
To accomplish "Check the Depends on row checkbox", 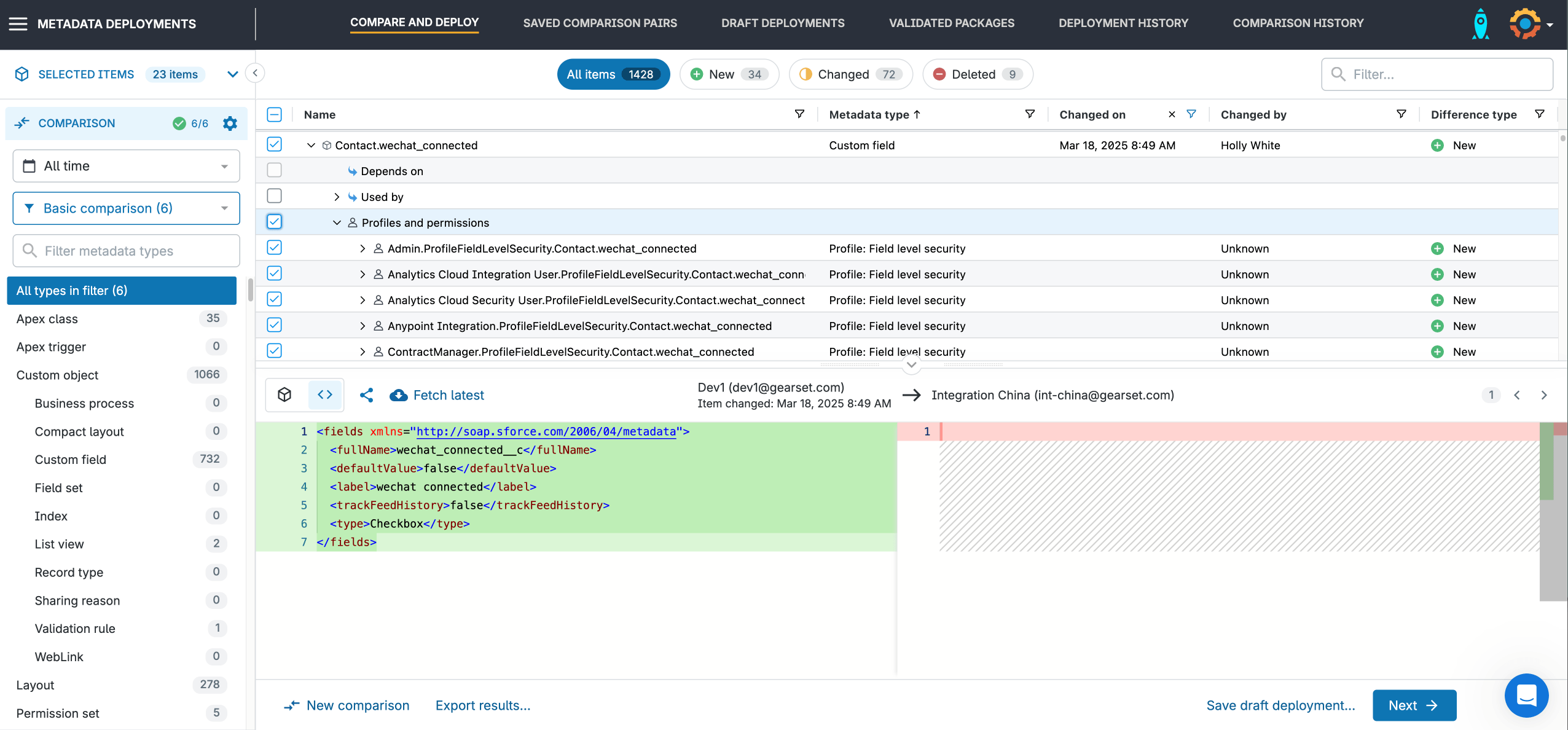I will (x=275, y=170).
